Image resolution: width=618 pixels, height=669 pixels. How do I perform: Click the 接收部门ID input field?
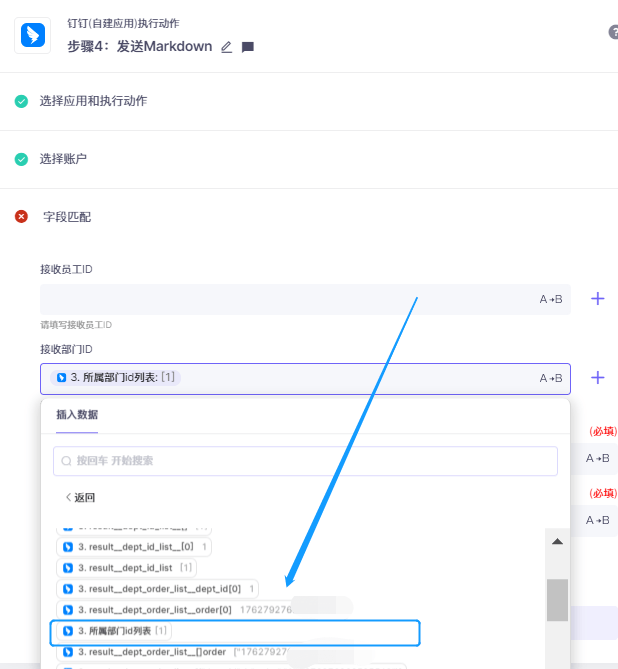tap(305, 378)
